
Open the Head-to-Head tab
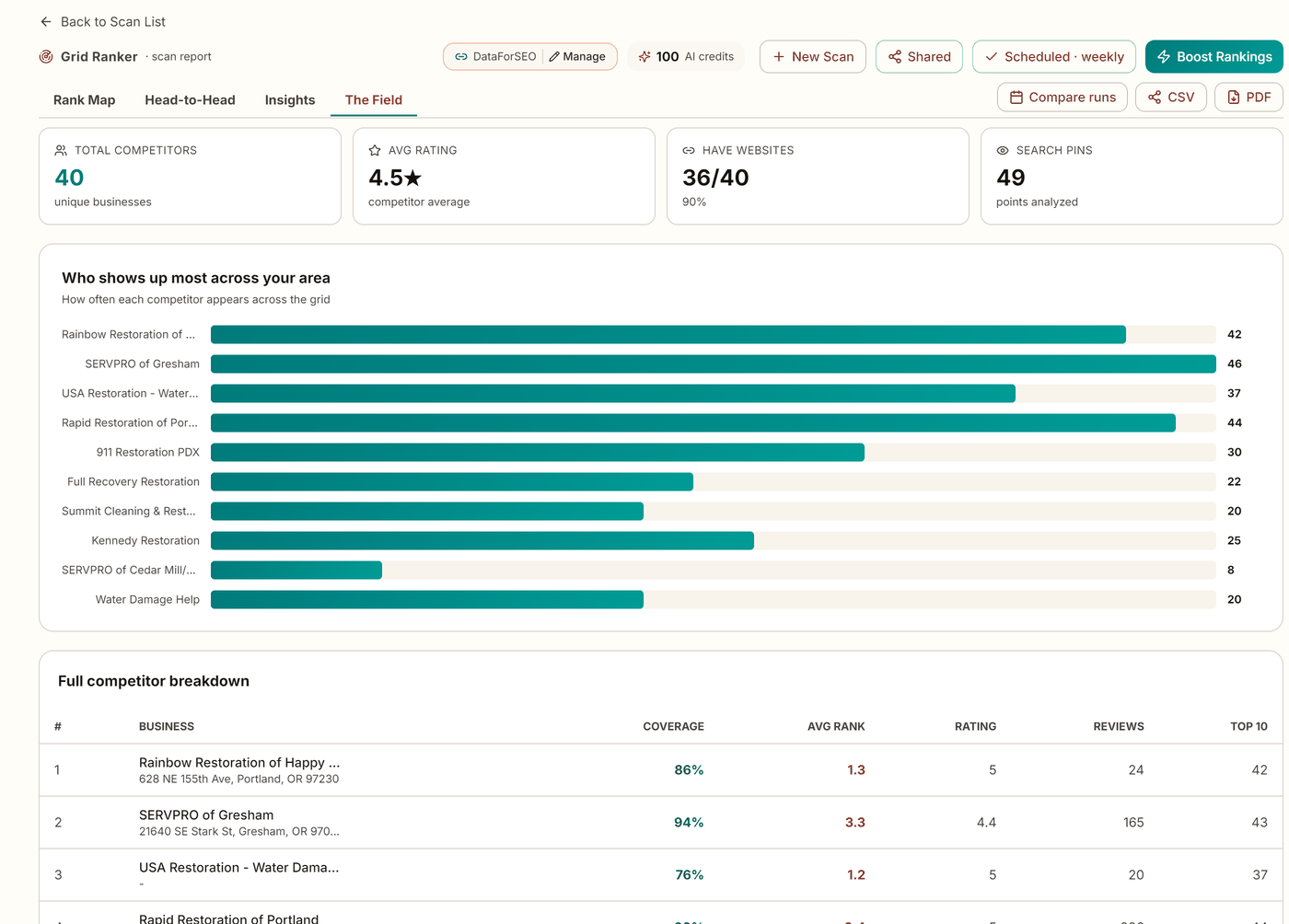(190, 100)
